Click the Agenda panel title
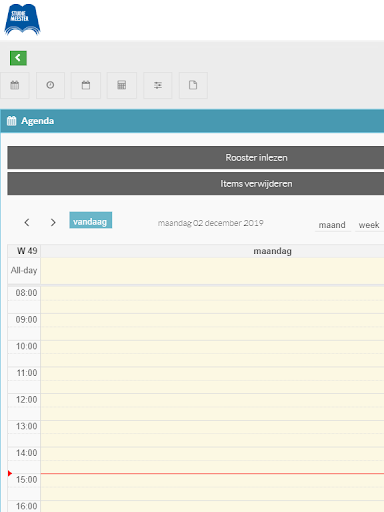Image resolution: width=384 pixels, height=512 pixels. coord(37,121)
